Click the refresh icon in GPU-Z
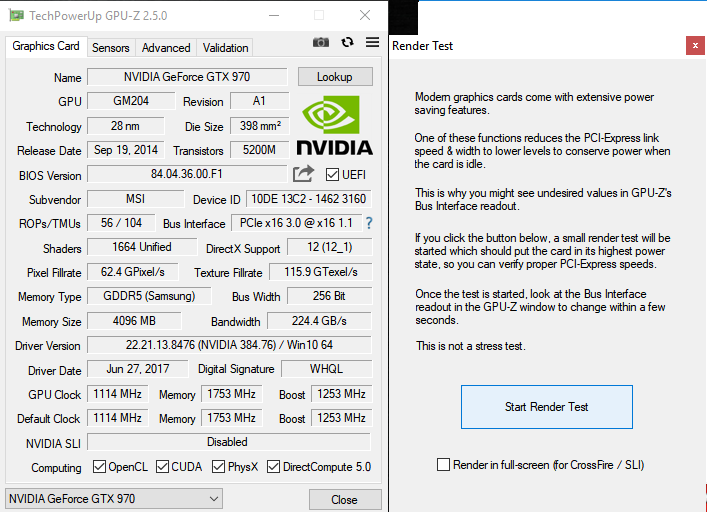Viewport: 707px width, 512px height. (x=347, y=42)
